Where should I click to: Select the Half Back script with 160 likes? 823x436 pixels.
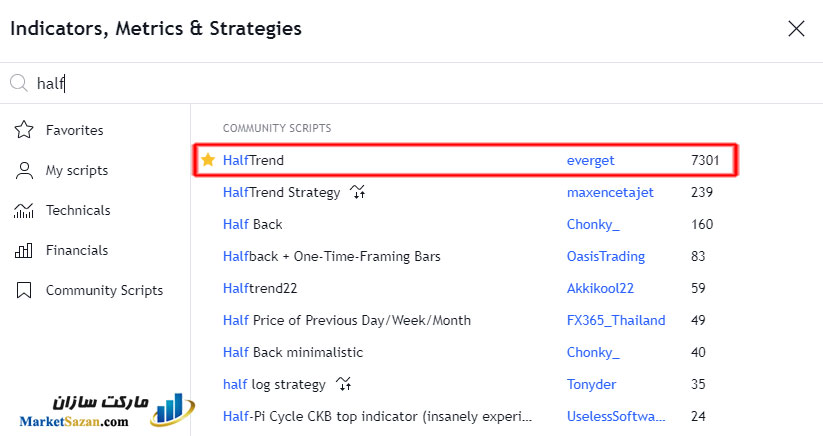[x=253, y=224]
